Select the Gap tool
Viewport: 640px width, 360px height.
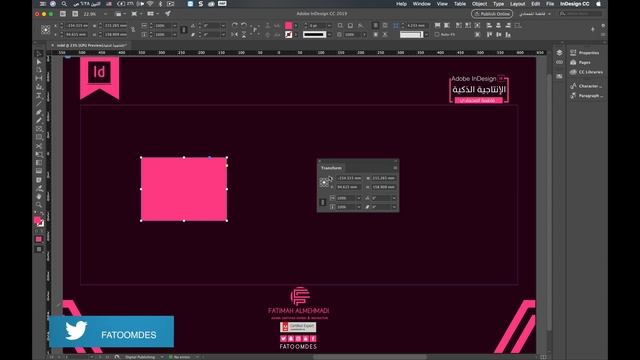click(x=39, y=78)
